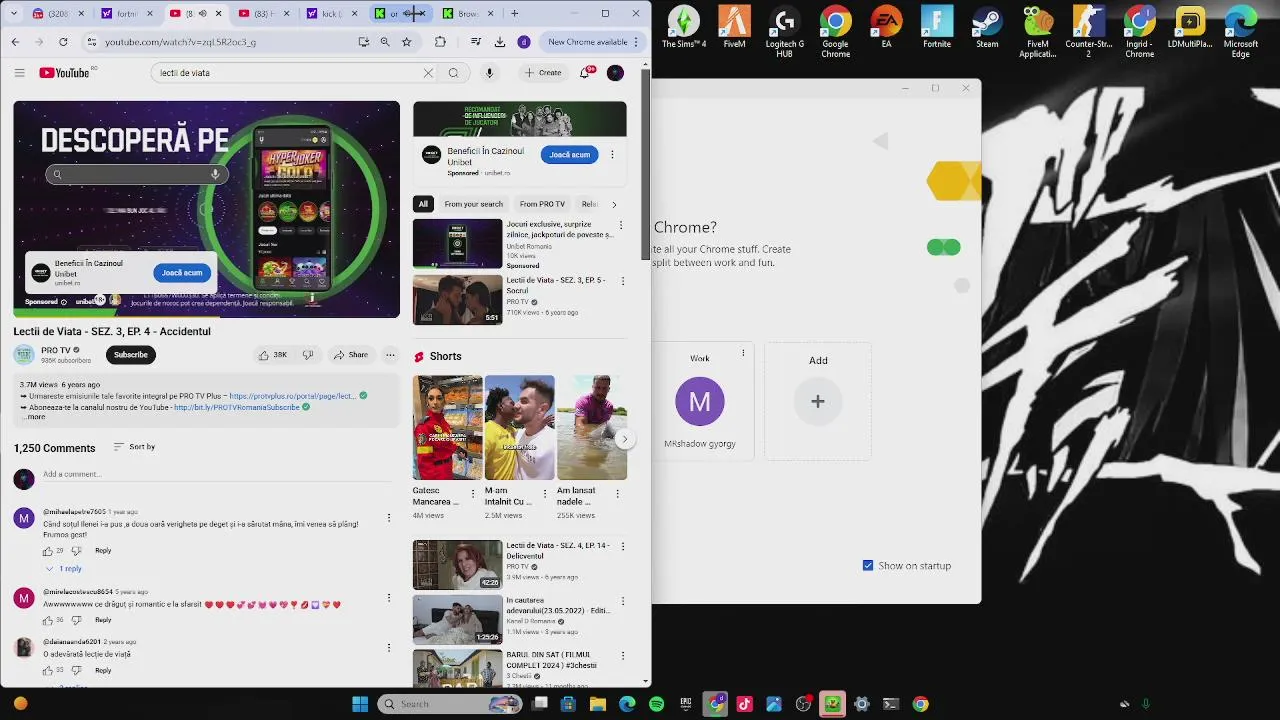The height and width of the screenshot is (720, 1280).
Task: Open the Chrome profile avatar
Action: (x=523, y=42)
